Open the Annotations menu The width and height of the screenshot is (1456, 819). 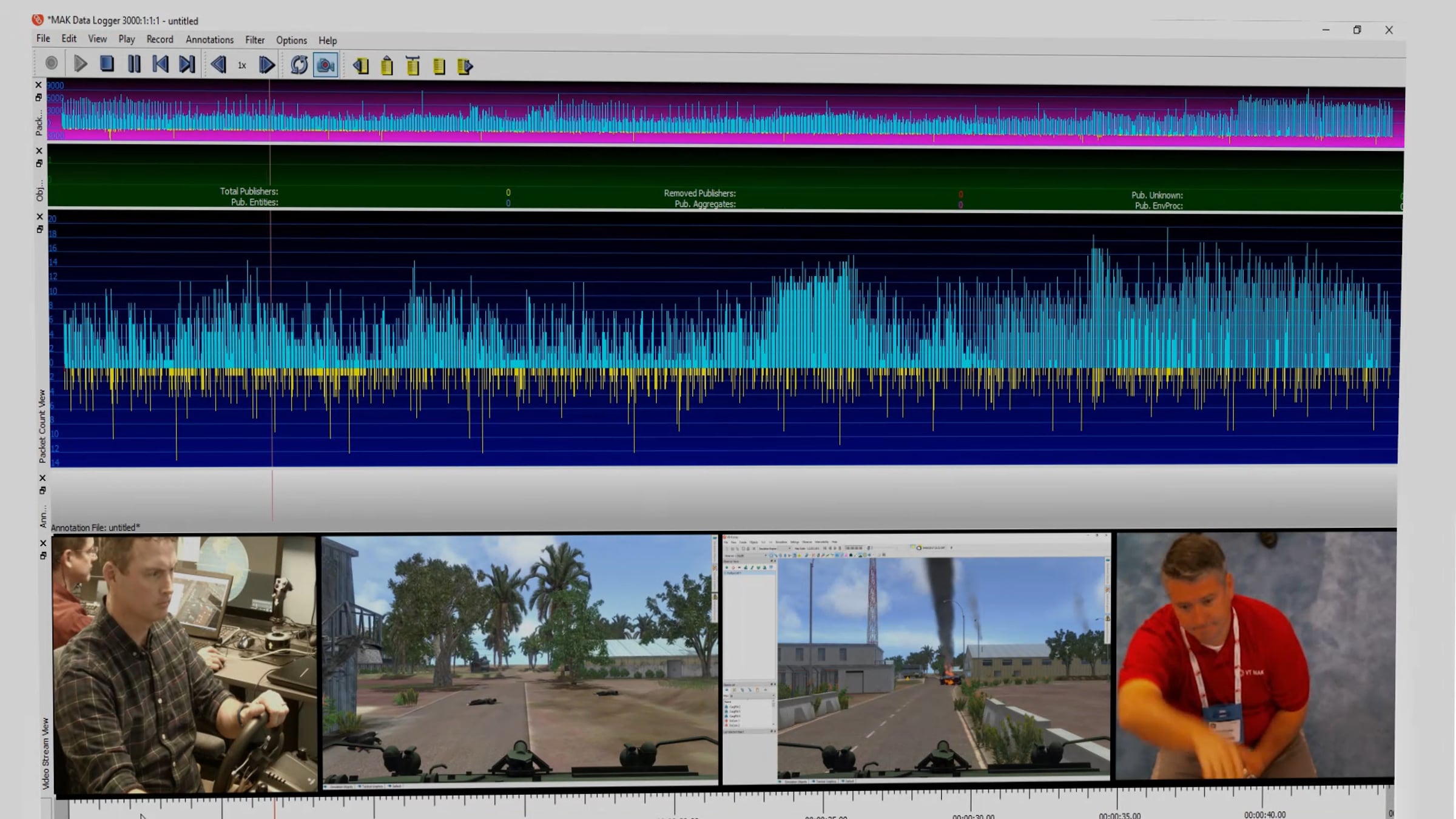click(x=209, y=39)
